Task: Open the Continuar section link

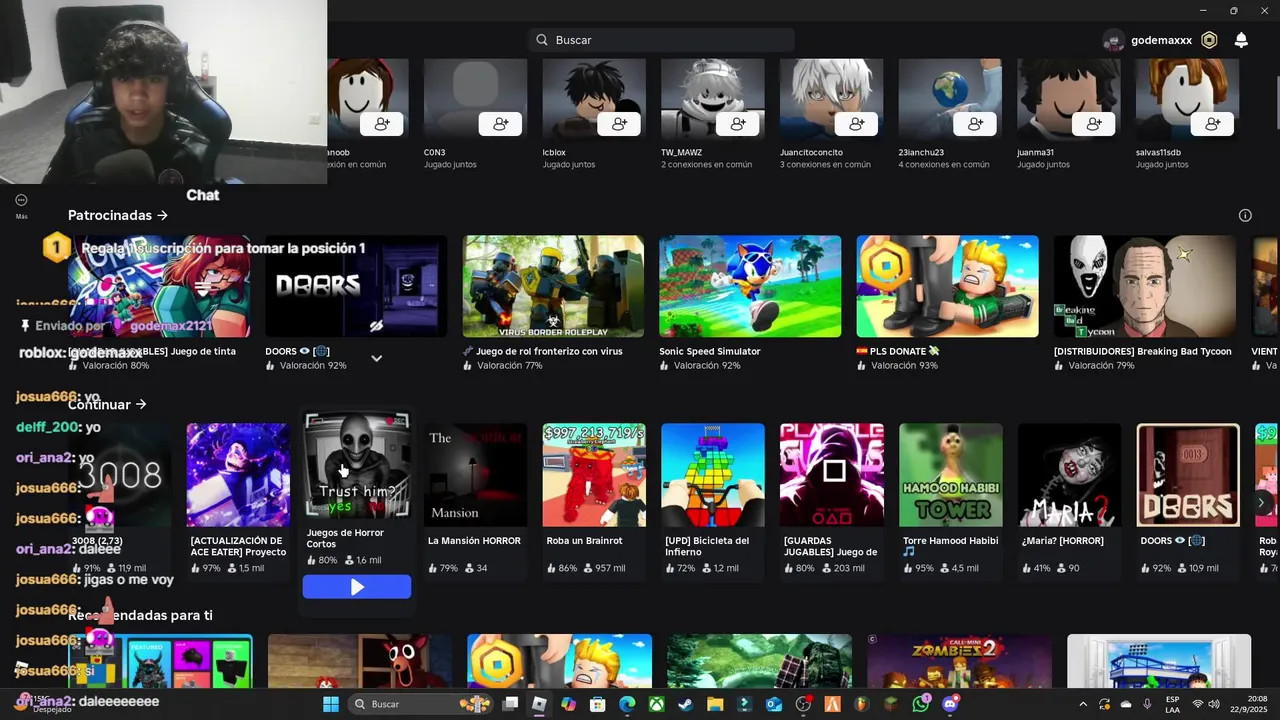Action: pyautogui.click(x=107, y=404)
